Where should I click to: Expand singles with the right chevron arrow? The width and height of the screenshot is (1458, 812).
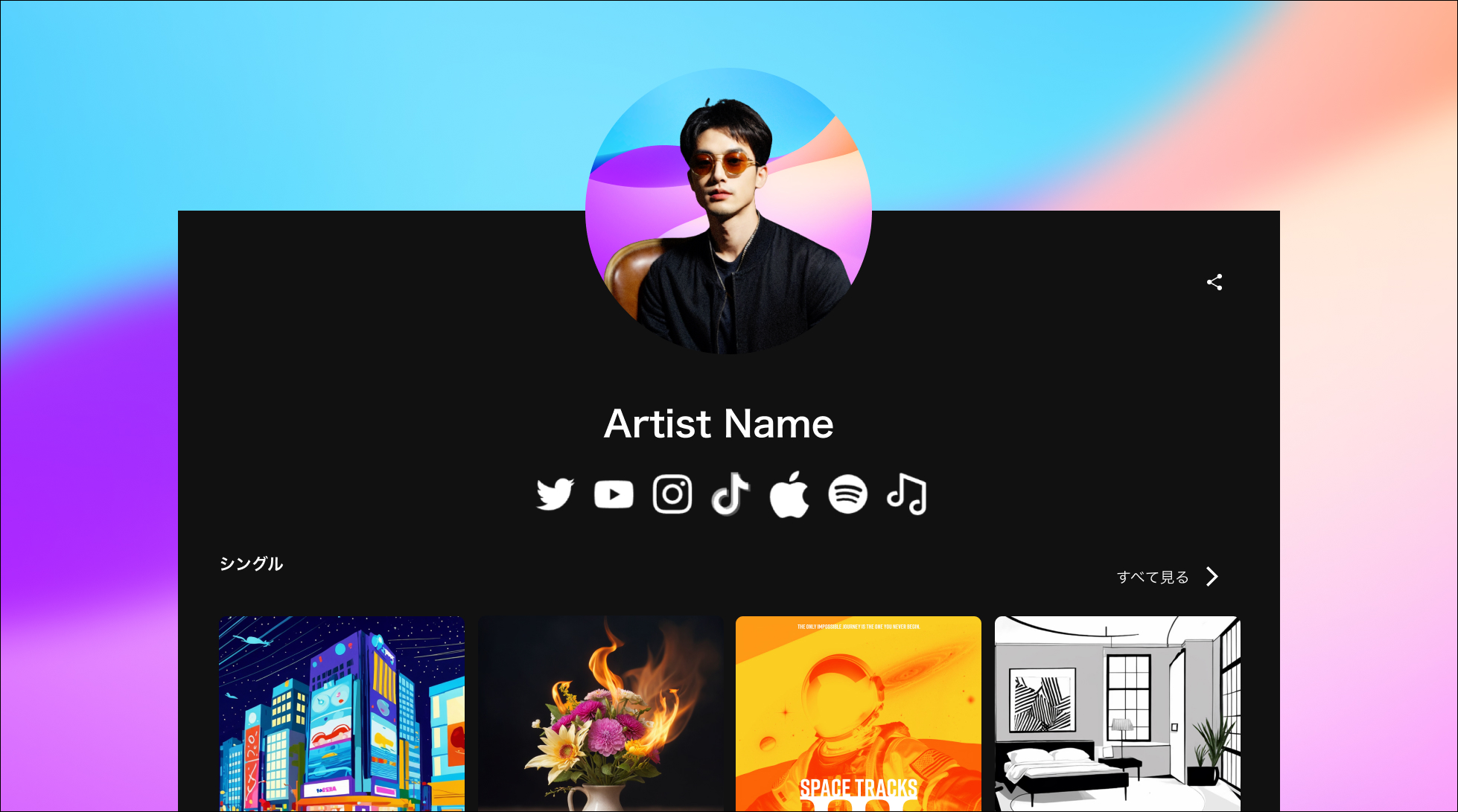pyautogui.click(x=1212, y=577)
